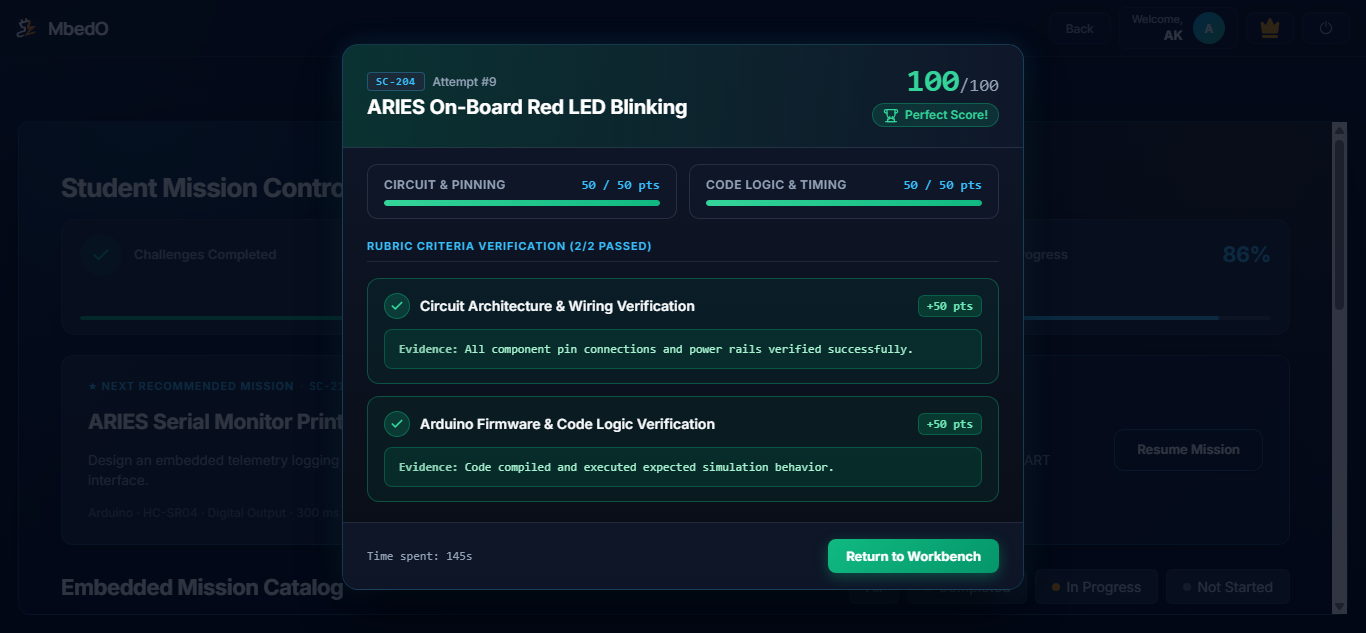Click the Time spent: 145s label
This screenshot has width=1366, height=633.
[420, 556]
